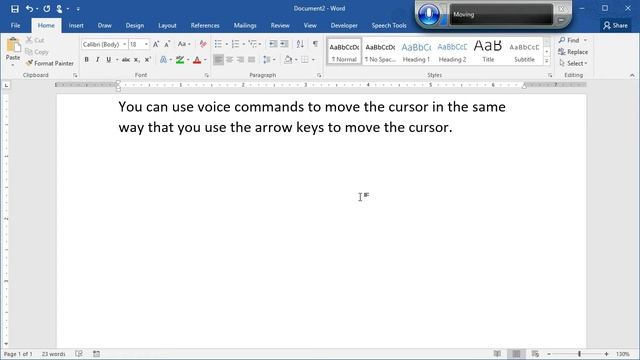
Task: Open the File tab
Action: (x=16, y=25)
